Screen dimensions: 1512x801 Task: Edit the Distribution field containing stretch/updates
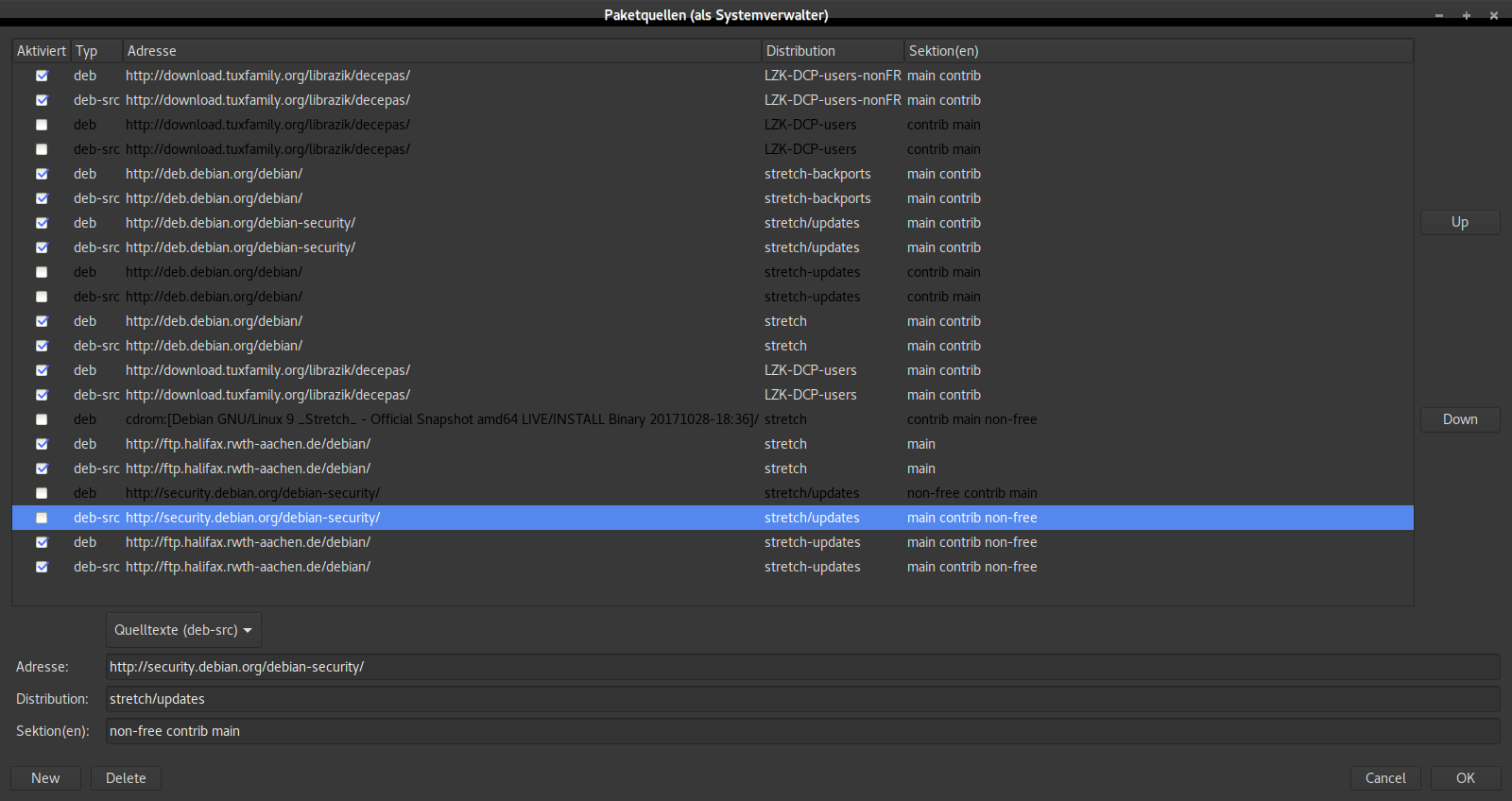tap(803, 699)
